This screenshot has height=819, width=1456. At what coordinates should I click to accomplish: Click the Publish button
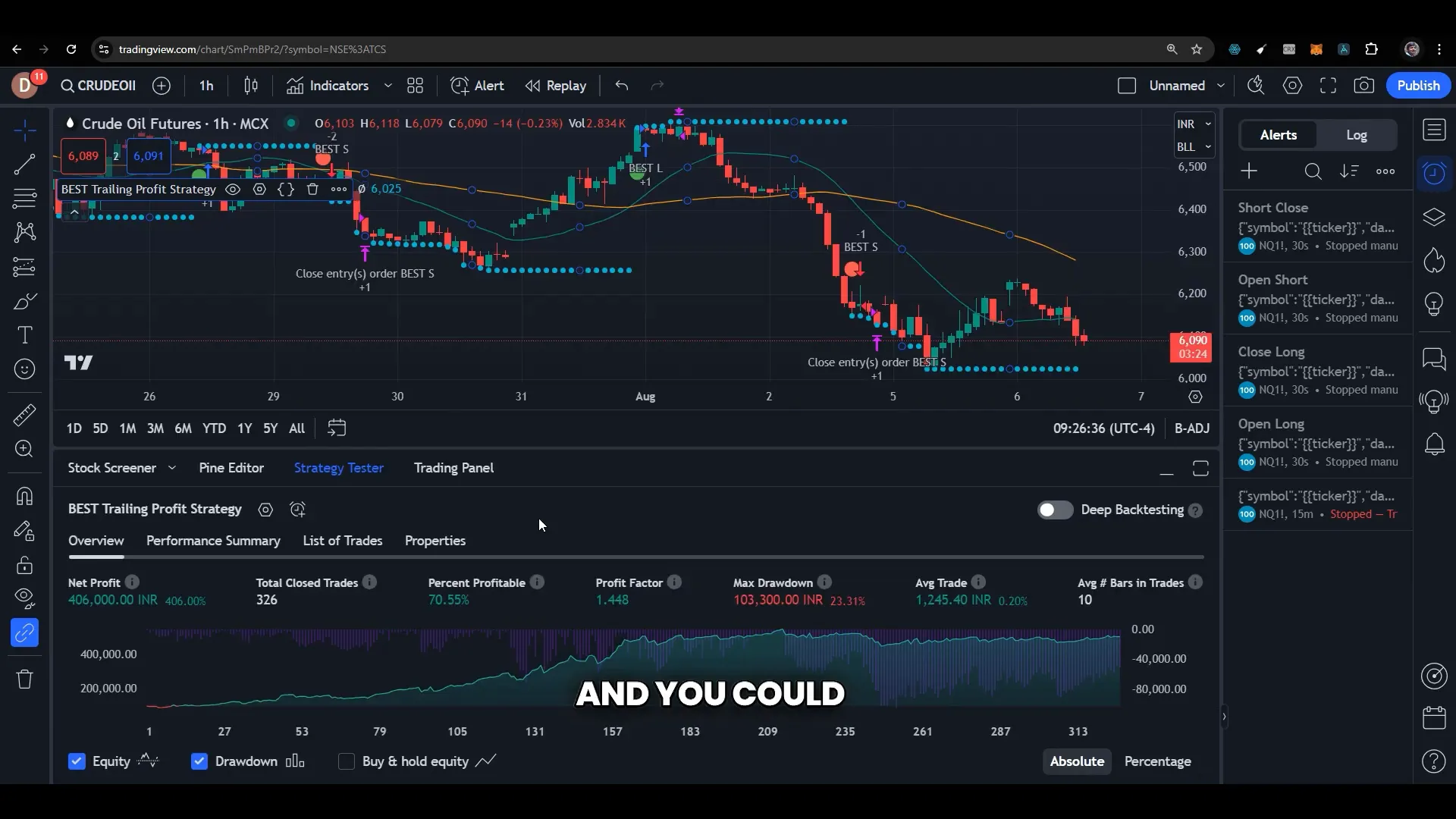pos(1418,86)
